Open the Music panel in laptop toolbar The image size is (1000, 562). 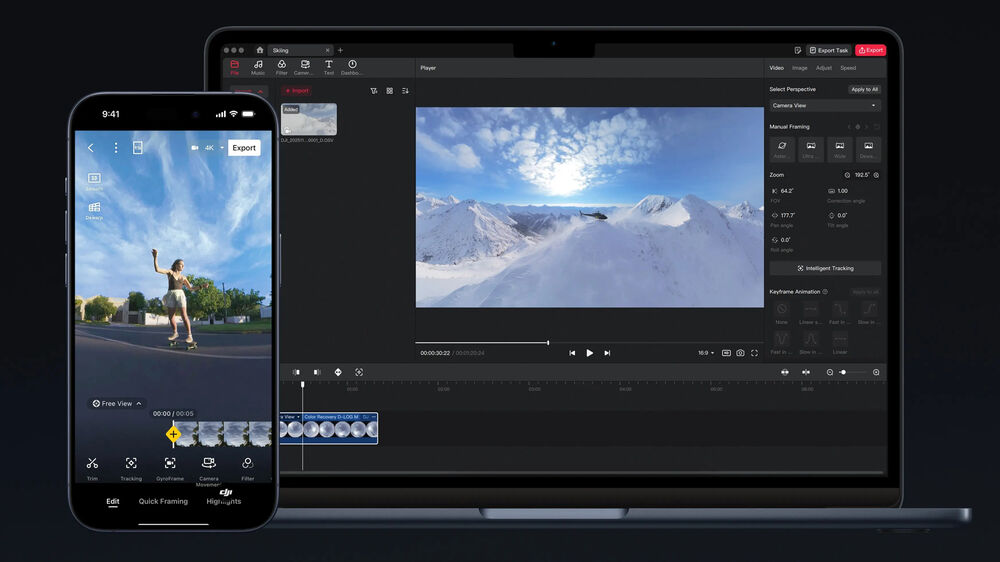coord(258,65)
